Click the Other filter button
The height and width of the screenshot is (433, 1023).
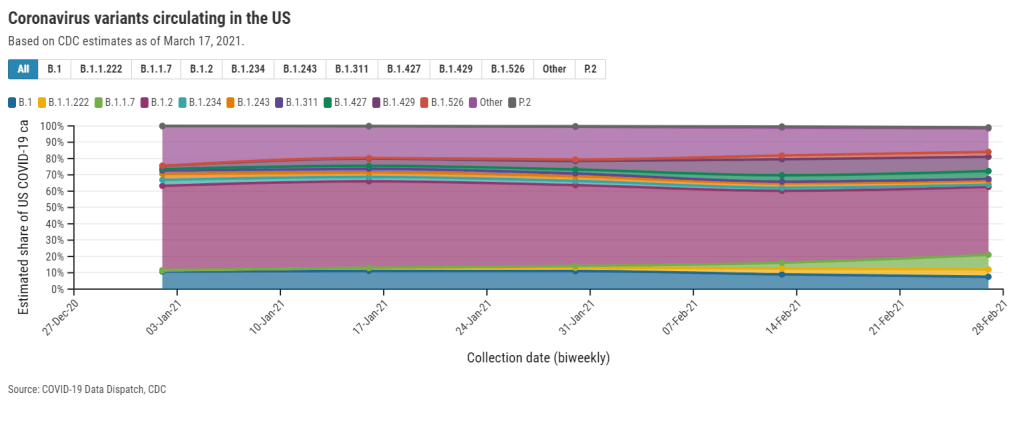554,69
